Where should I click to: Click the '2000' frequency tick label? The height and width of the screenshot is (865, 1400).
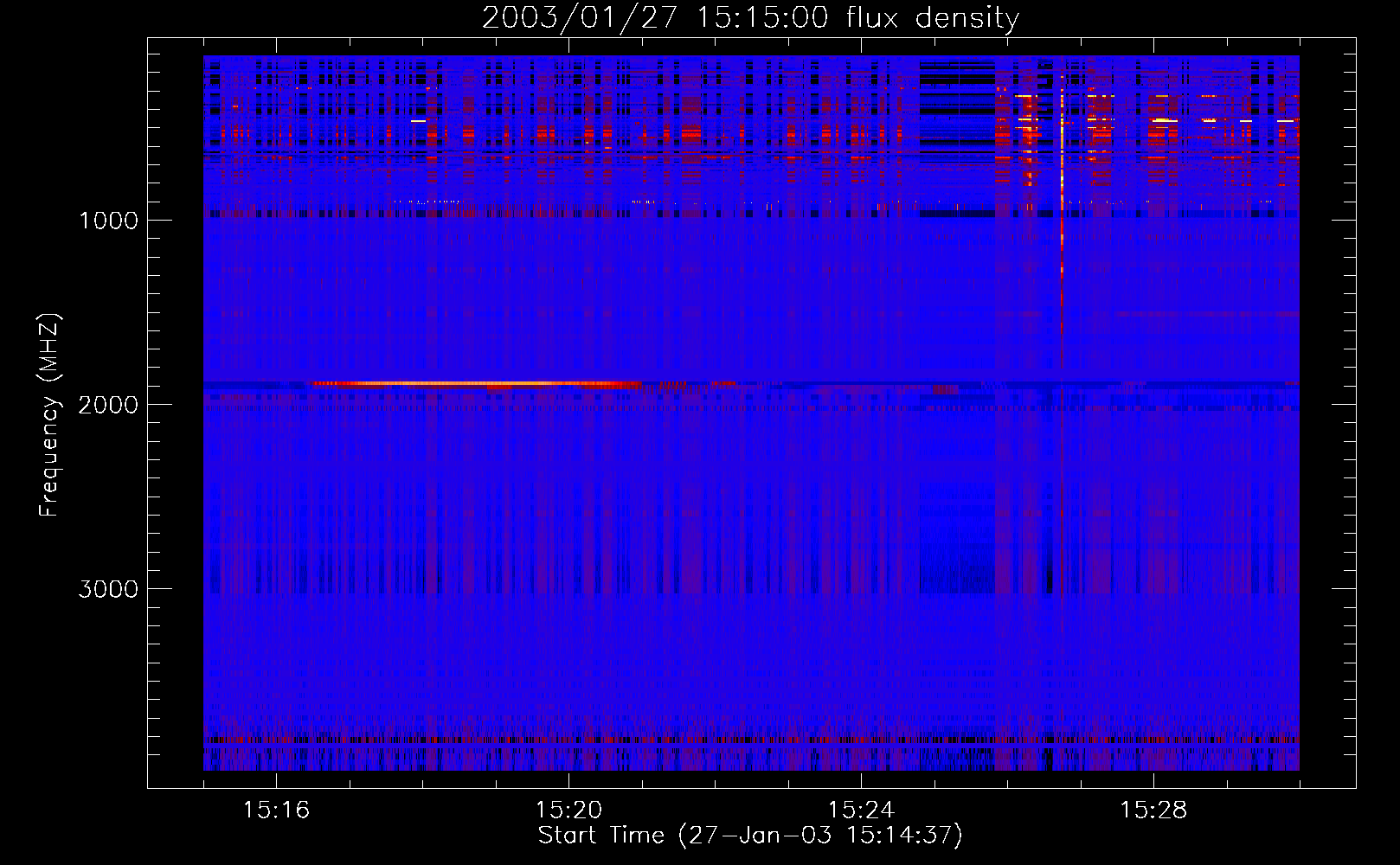coord(108,405)
